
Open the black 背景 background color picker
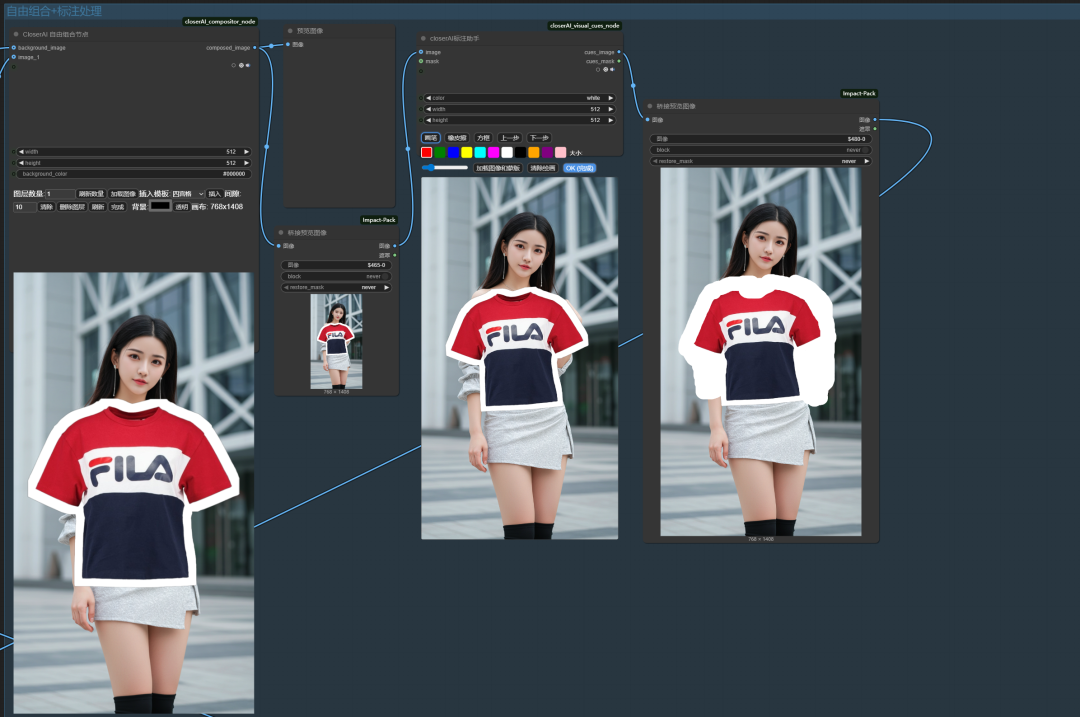coord(160,205)
